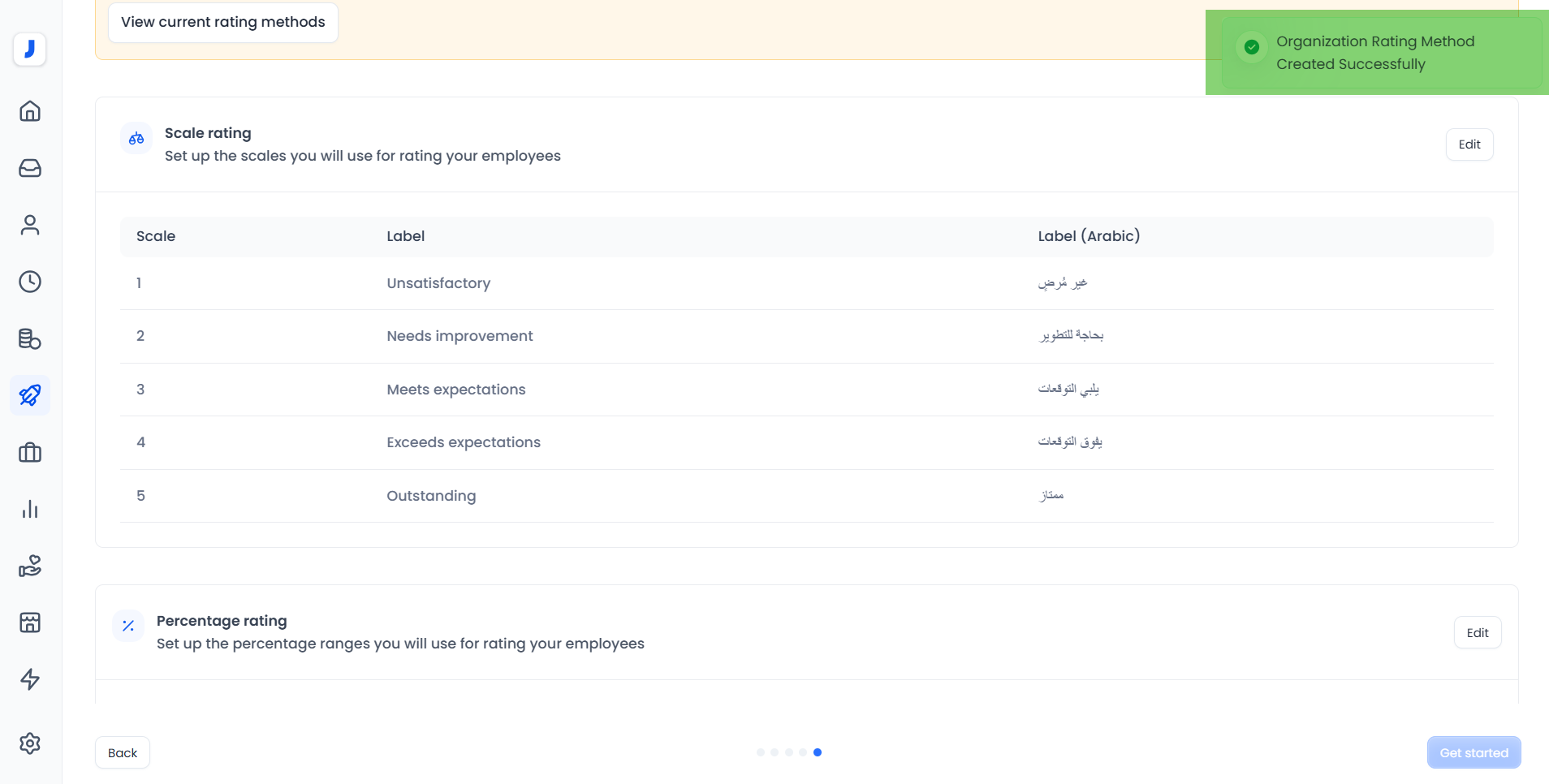Open the store building icon
Screen dimensions: 1549x784
coord(30,622)
